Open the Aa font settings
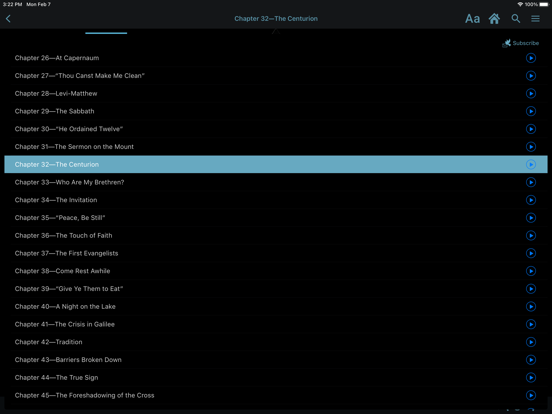Image resolution: width=552 pixels, height=414 pixels. [x=472, y=19]
